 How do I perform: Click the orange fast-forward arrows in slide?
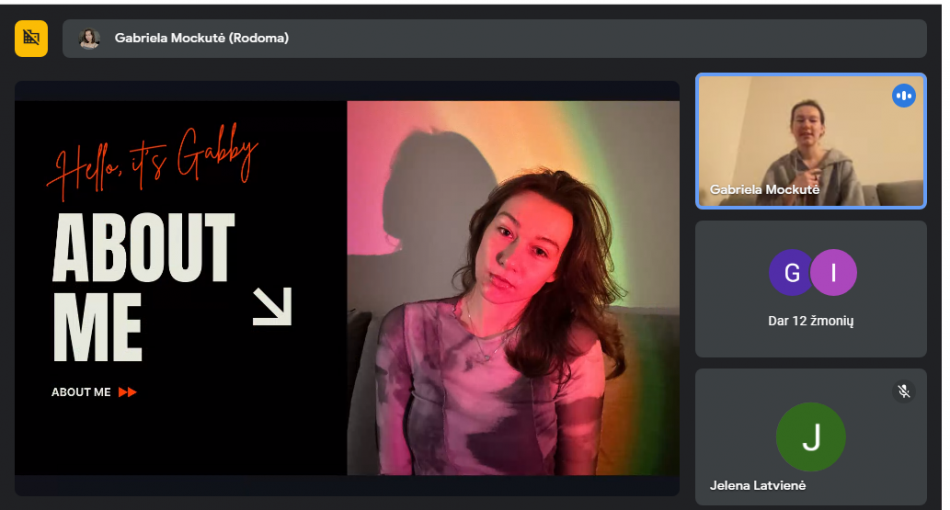[127, 392]
